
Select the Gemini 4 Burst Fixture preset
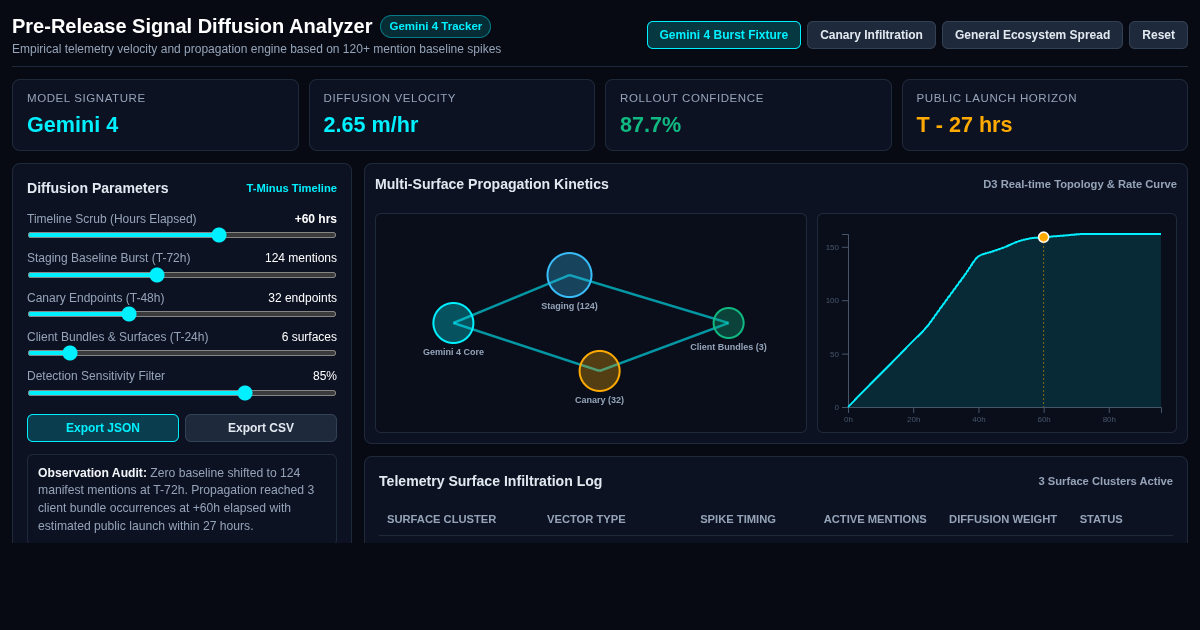click(x=724, y=35)
